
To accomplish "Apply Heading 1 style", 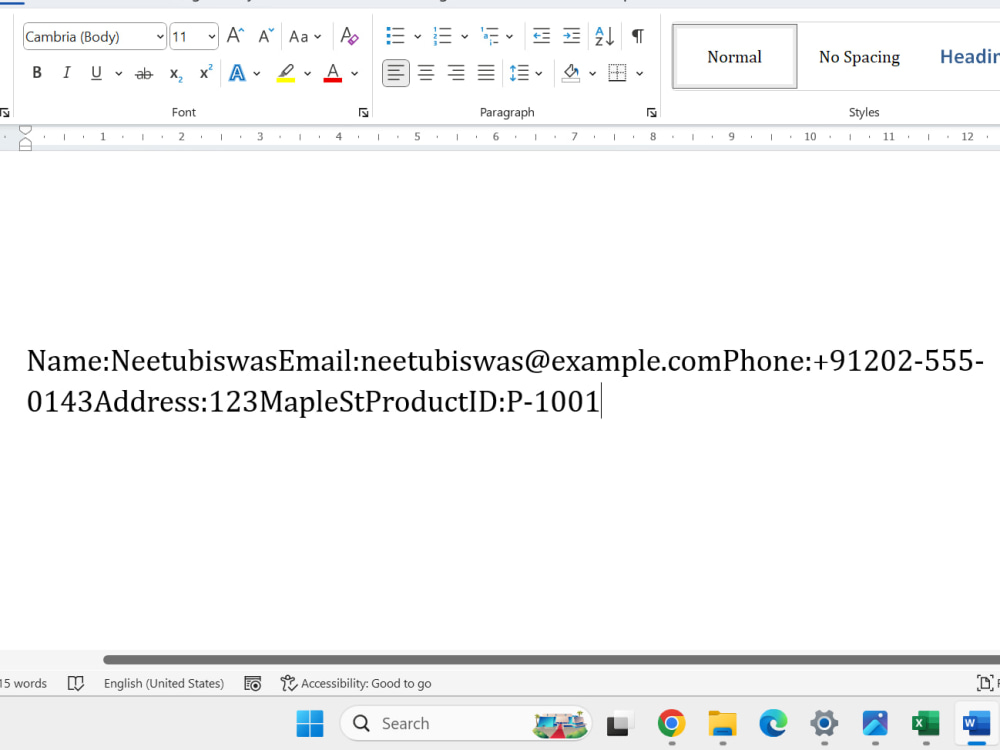I will (968, 57).
